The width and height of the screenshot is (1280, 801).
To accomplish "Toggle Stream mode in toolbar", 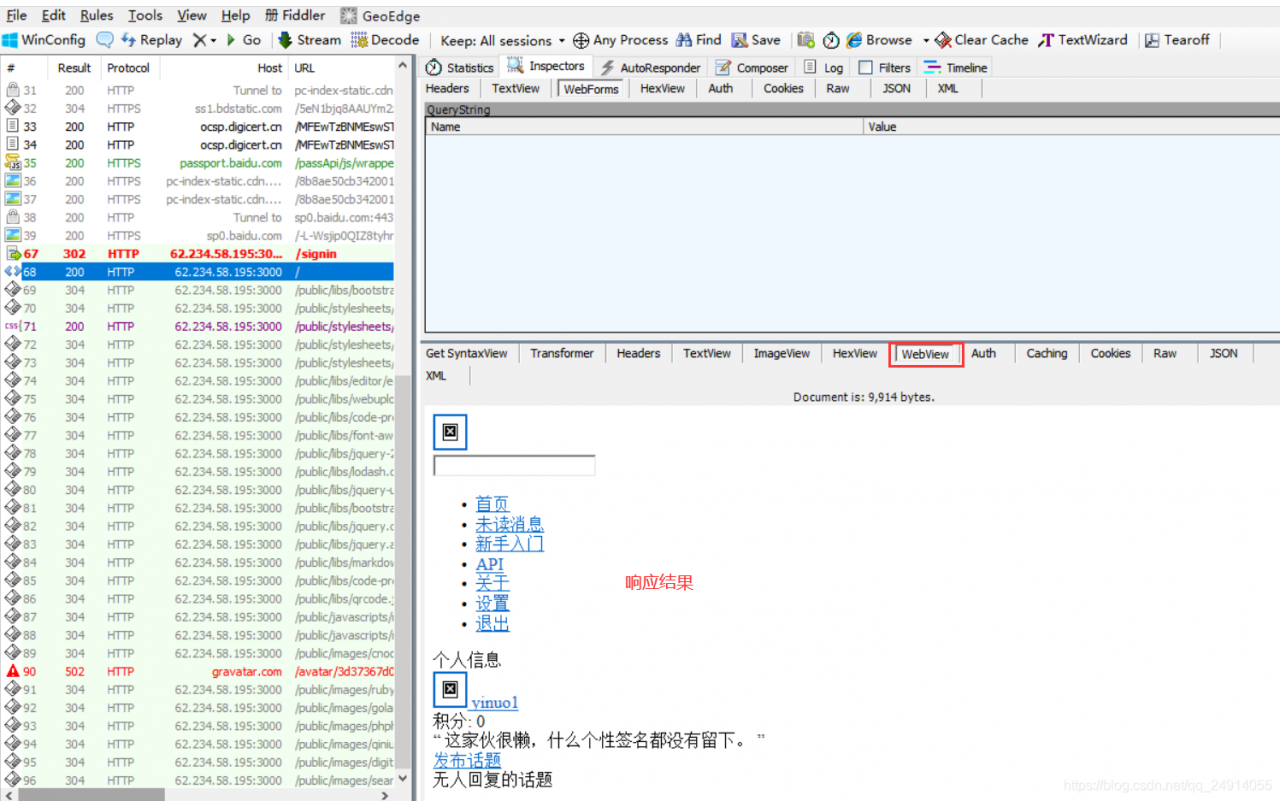I will pos(309,40).
